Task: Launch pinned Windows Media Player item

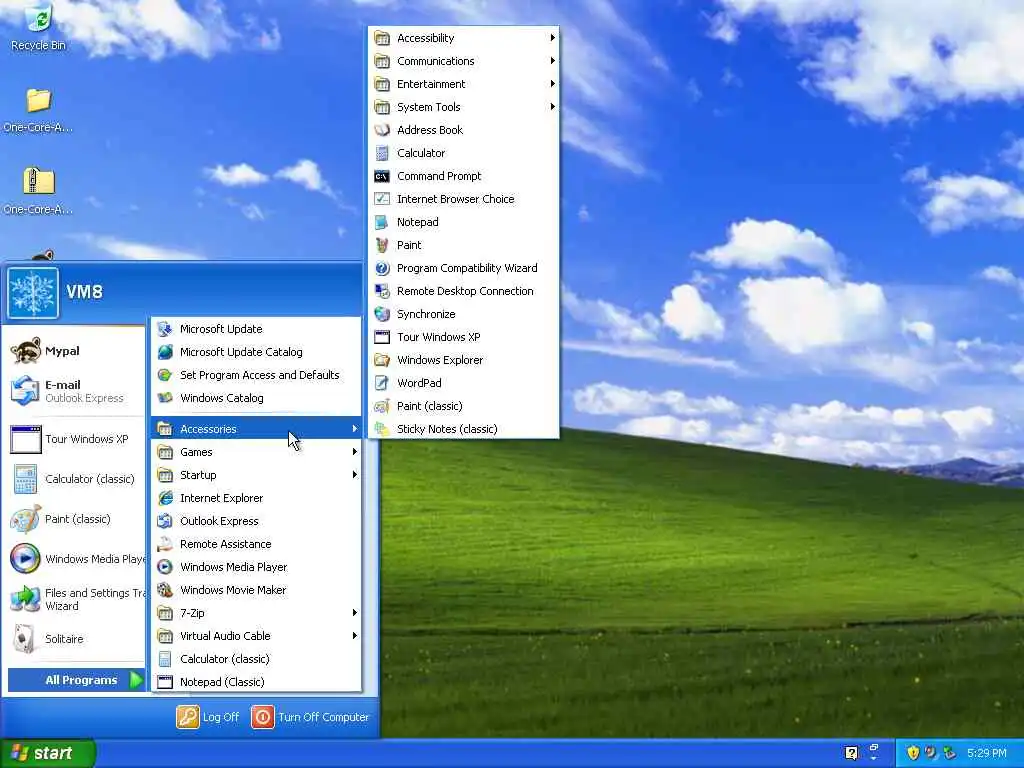Action: (x=76, y=559)
